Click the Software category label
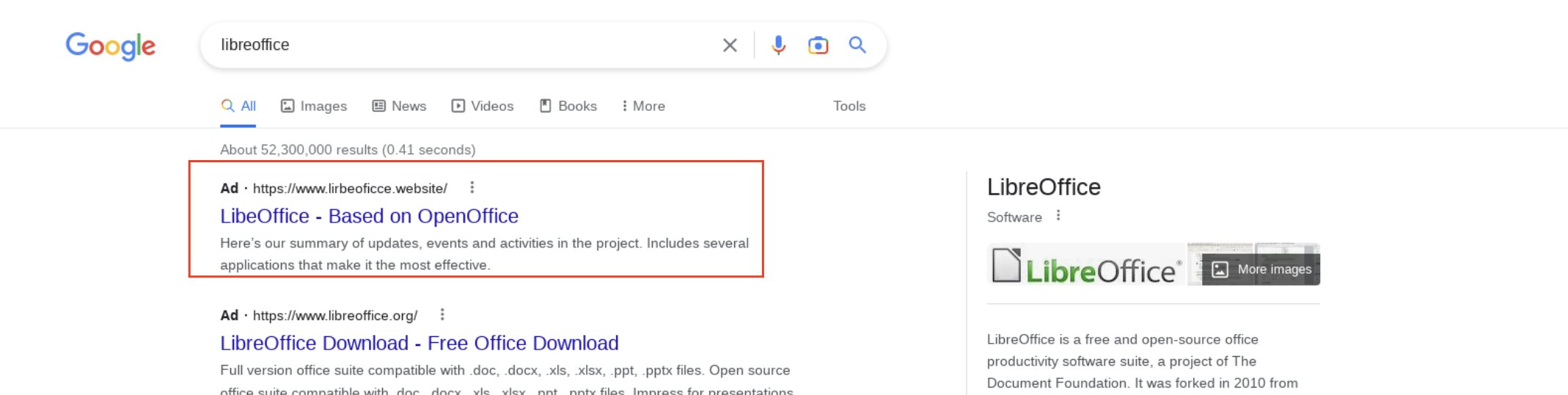This screenshot has width=1568, height=395. coord(1014,217)
